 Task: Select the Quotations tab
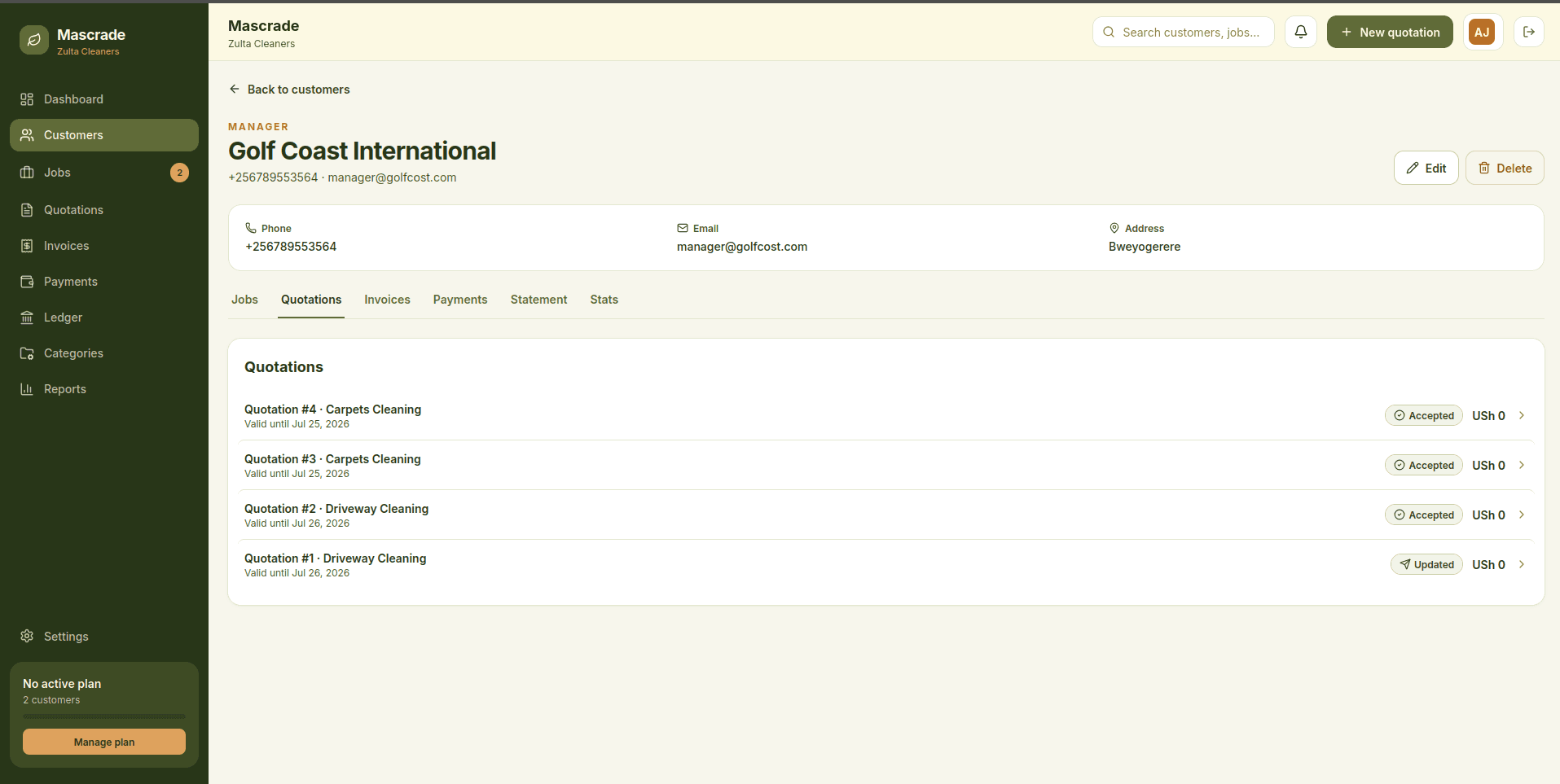(311, 300)
